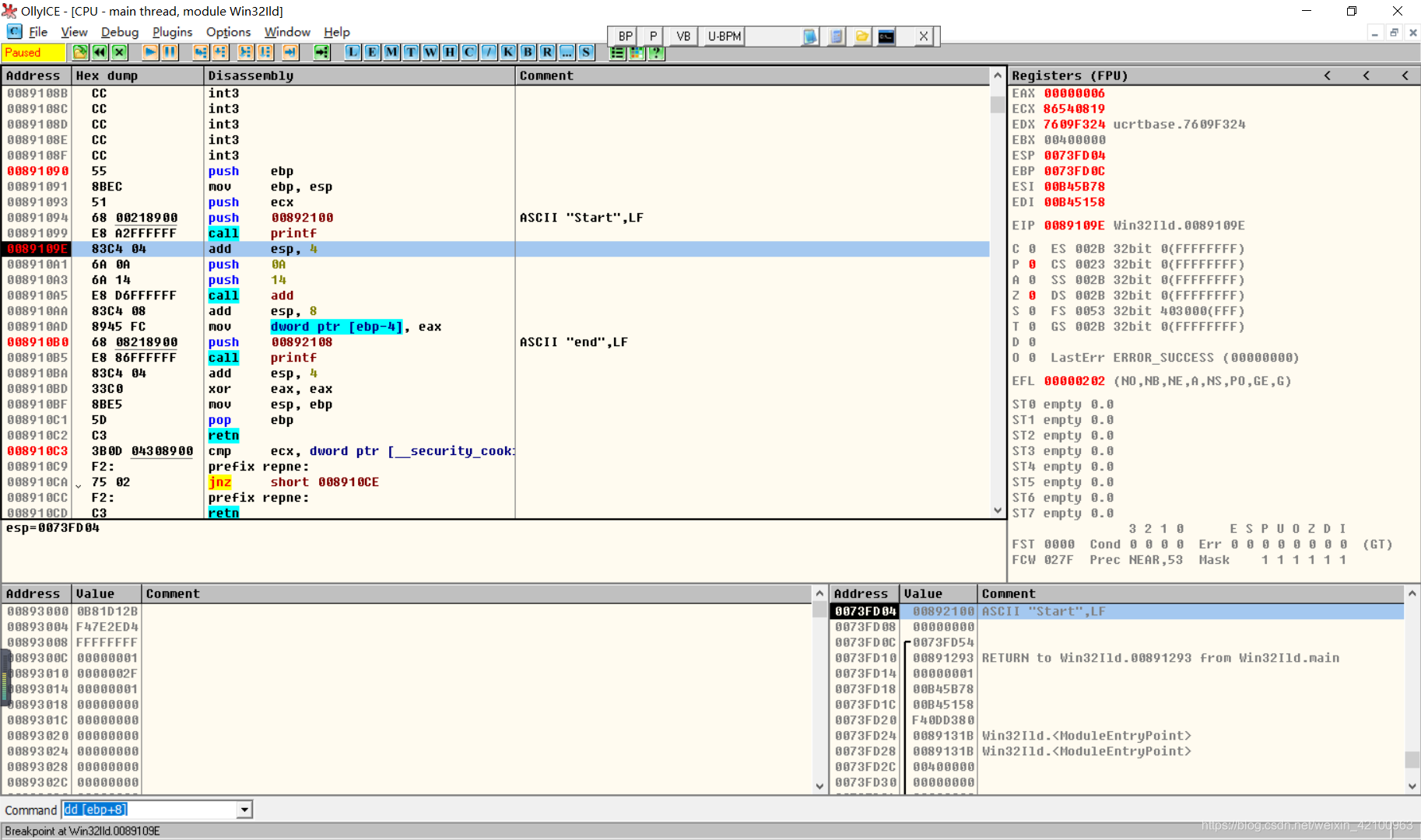Viewport: 1421px width, 840px height.
Task: Show References window (R button)
Action: (x=547, y=52)
